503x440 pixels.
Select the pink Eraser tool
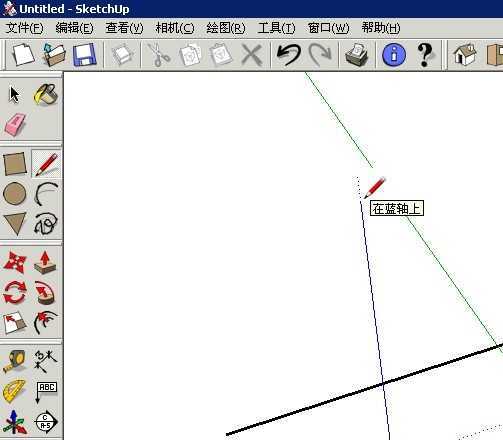(15, 124)
